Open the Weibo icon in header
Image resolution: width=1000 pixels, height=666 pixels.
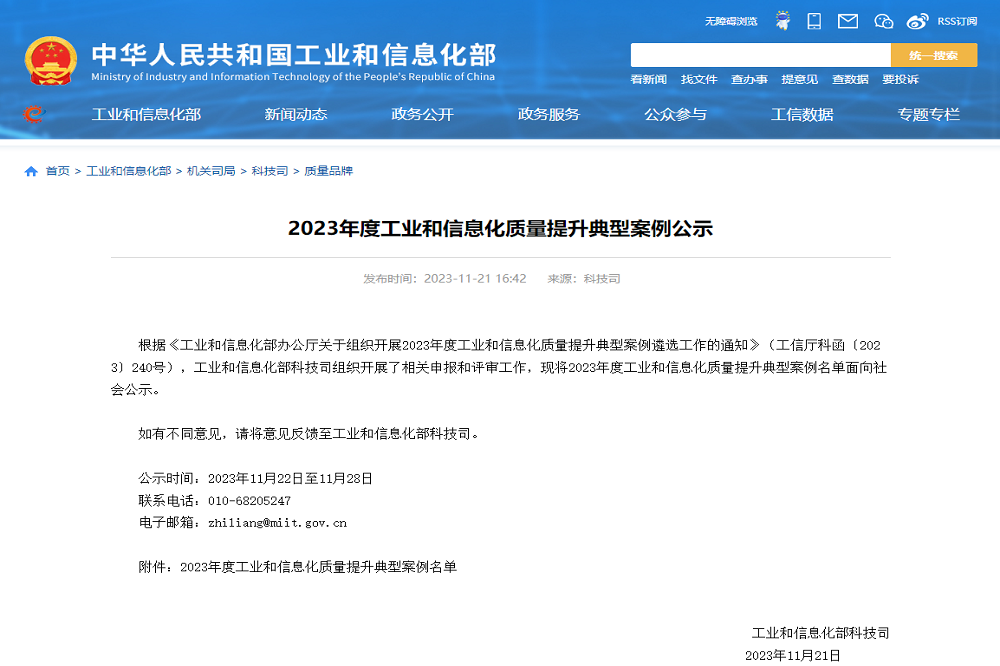tap(917, 21)
